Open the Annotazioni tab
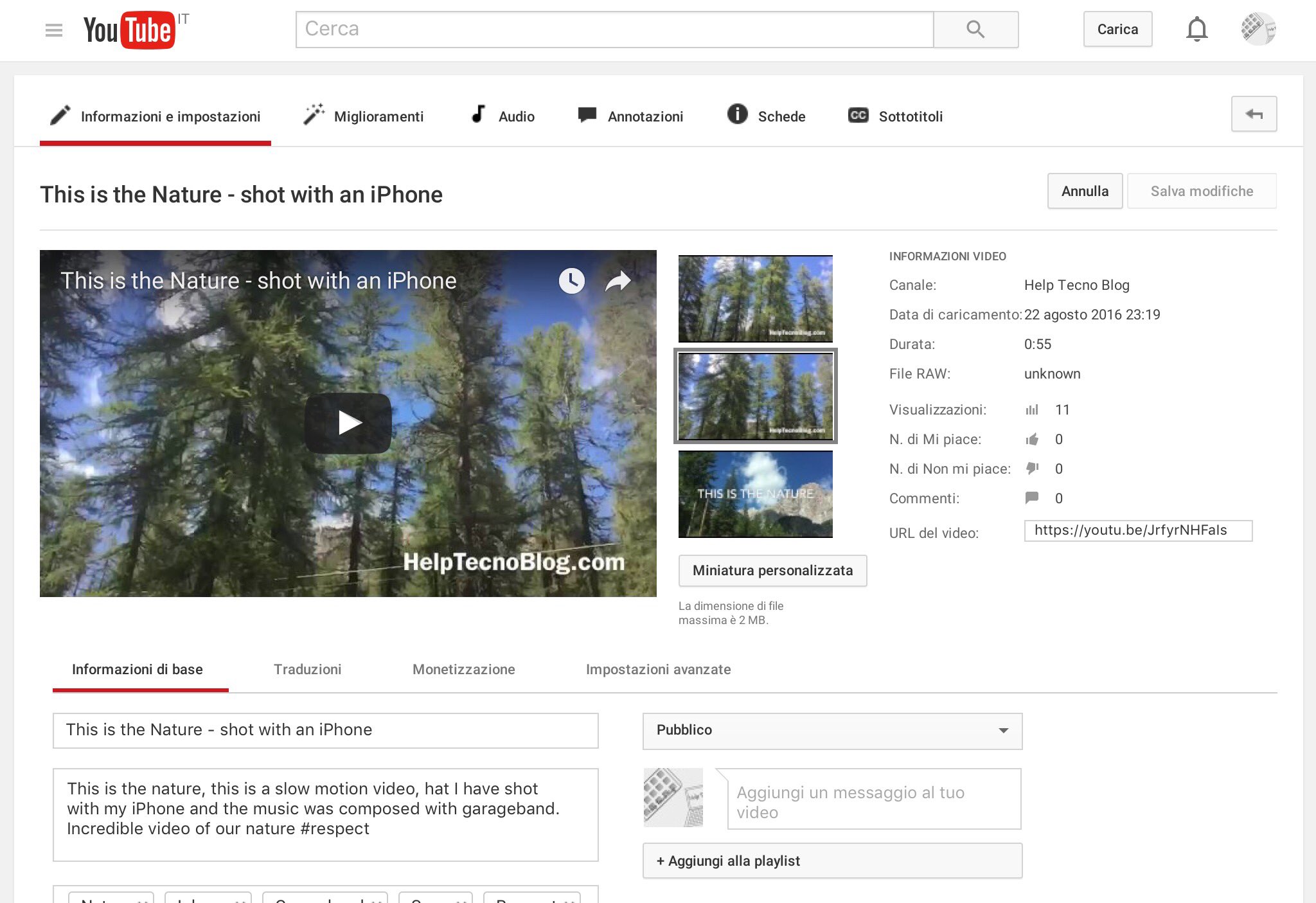 pyautogui.click(x=630, y=116)
